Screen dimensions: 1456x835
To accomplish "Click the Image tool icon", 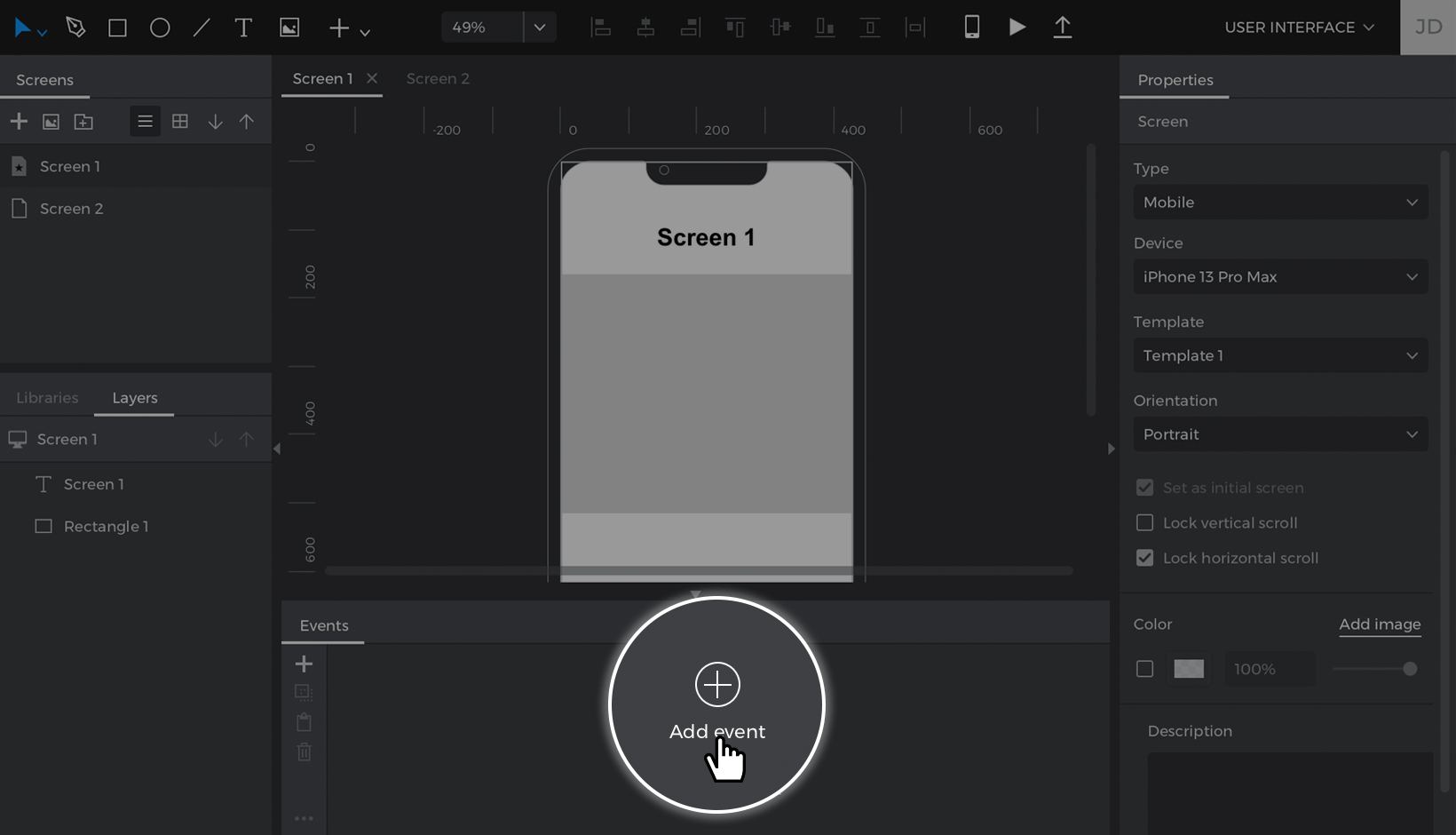I will (289, 28).
